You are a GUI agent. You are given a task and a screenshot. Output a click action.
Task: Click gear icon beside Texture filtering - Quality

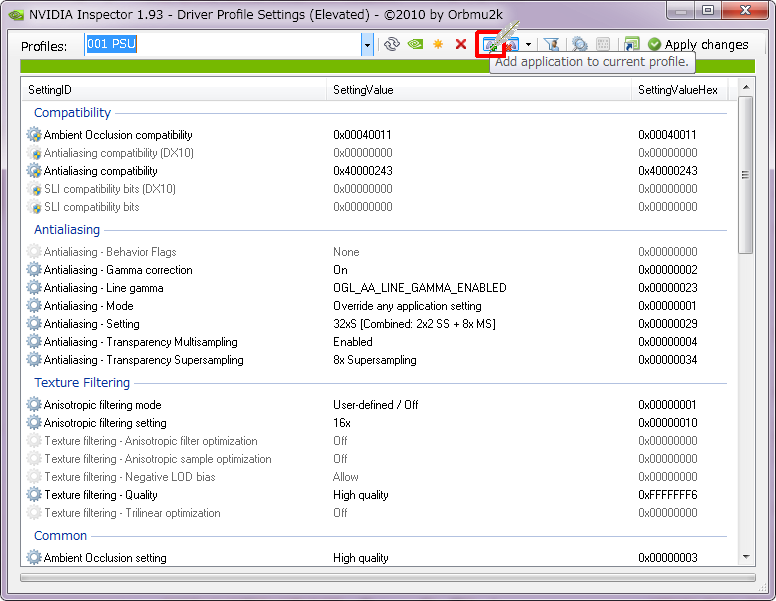coord(34,495)
